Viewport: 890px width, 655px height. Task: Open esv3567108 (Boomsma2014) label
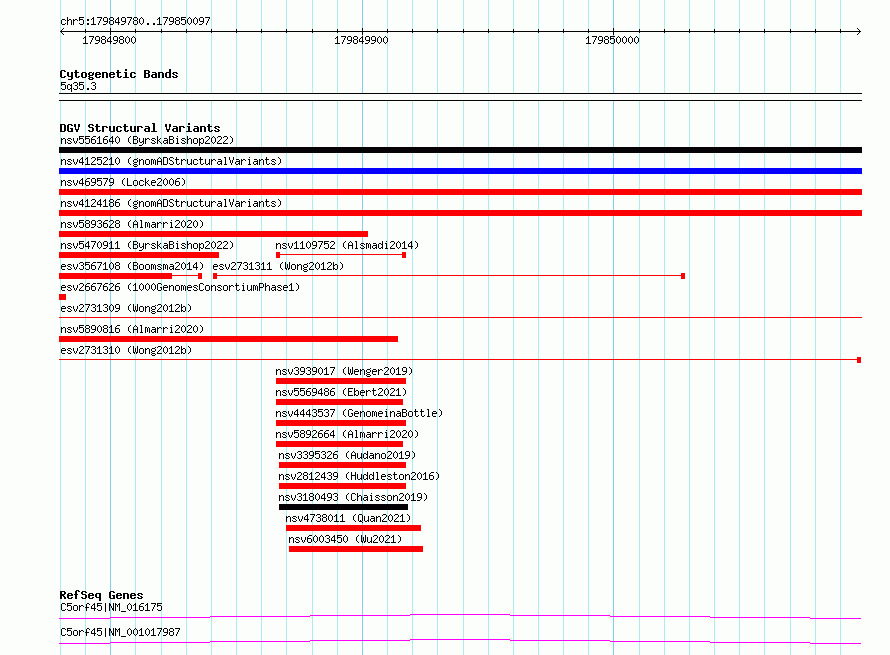(x=132, y=266)
